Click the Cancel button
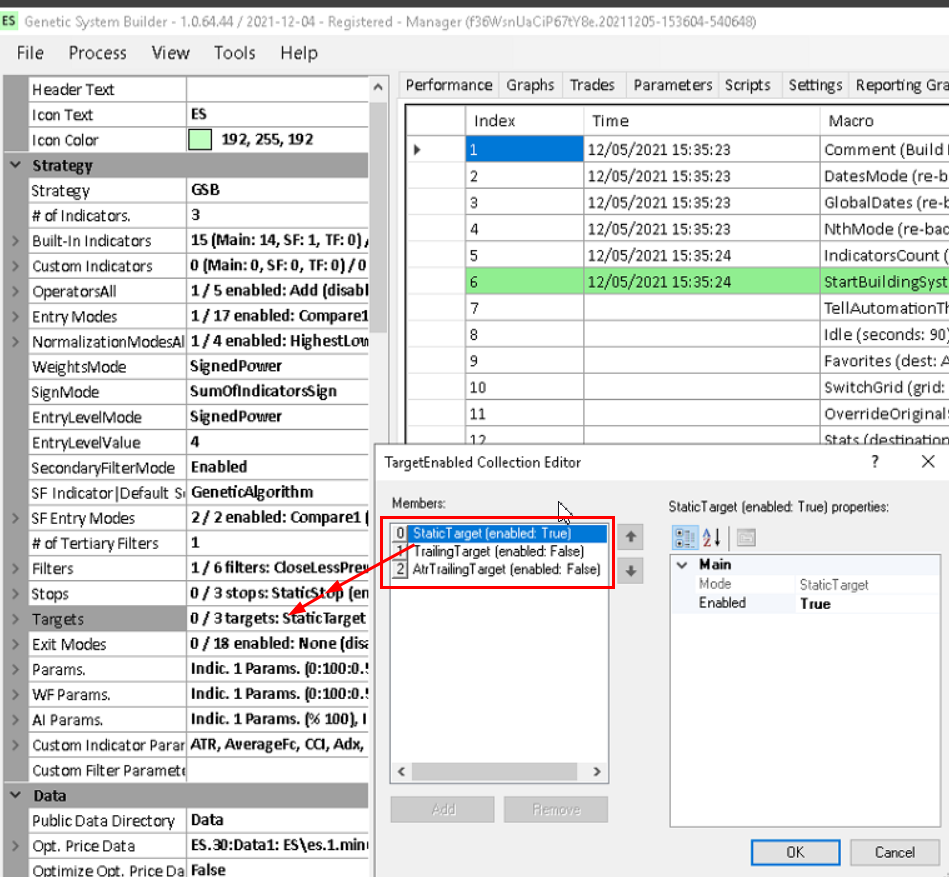Viewport: 949px width, 877px height. [x=894, y=852]
